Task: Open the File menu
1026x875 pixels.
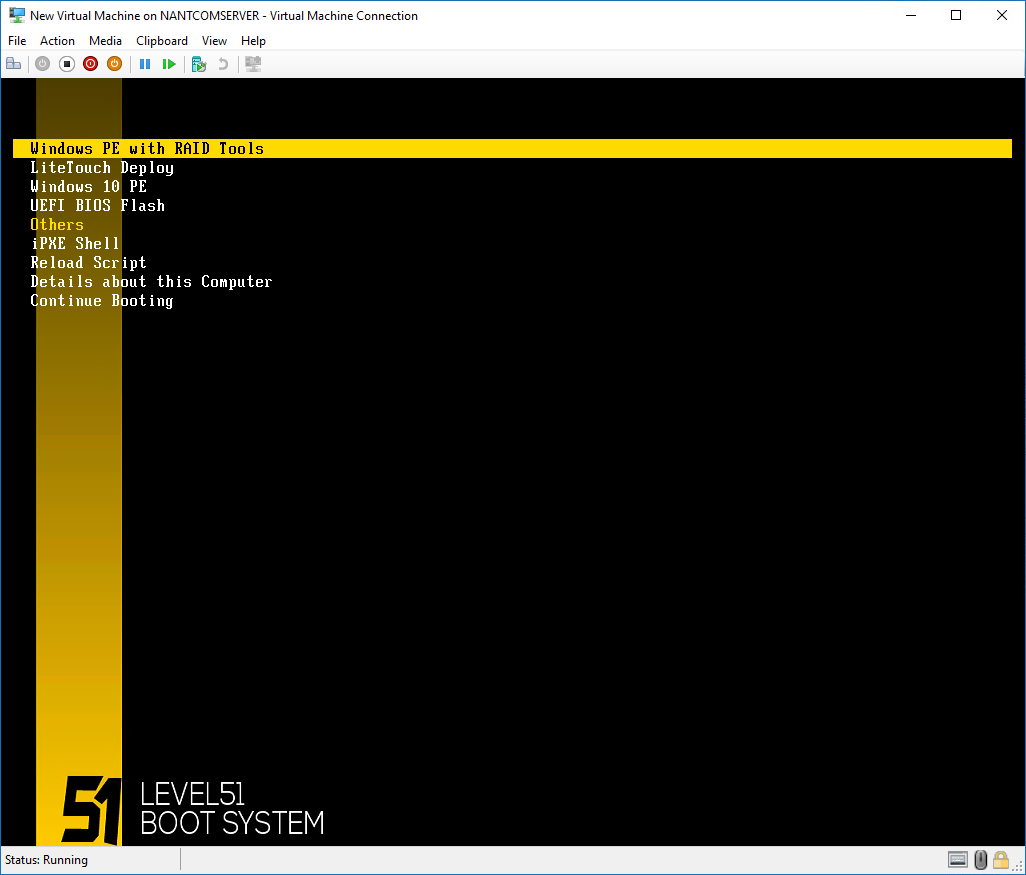Action: [17, 41]
